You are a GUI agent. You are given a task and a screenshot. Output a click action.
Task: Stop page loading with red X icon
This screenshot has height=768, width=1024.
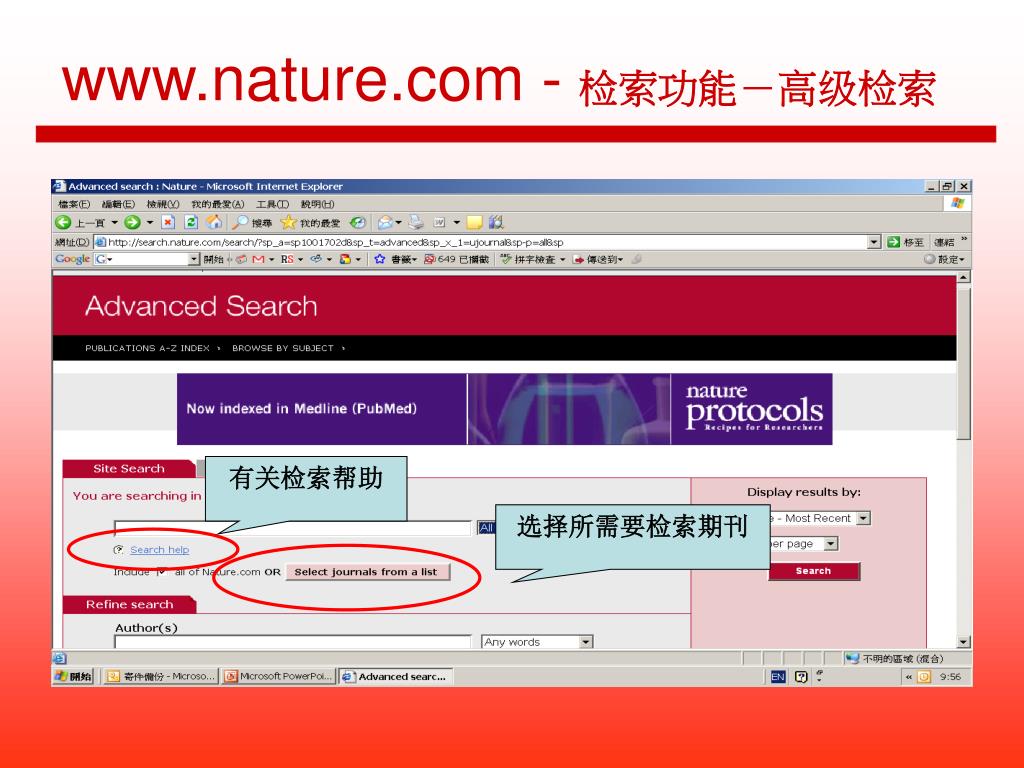(x=168, y=223)
